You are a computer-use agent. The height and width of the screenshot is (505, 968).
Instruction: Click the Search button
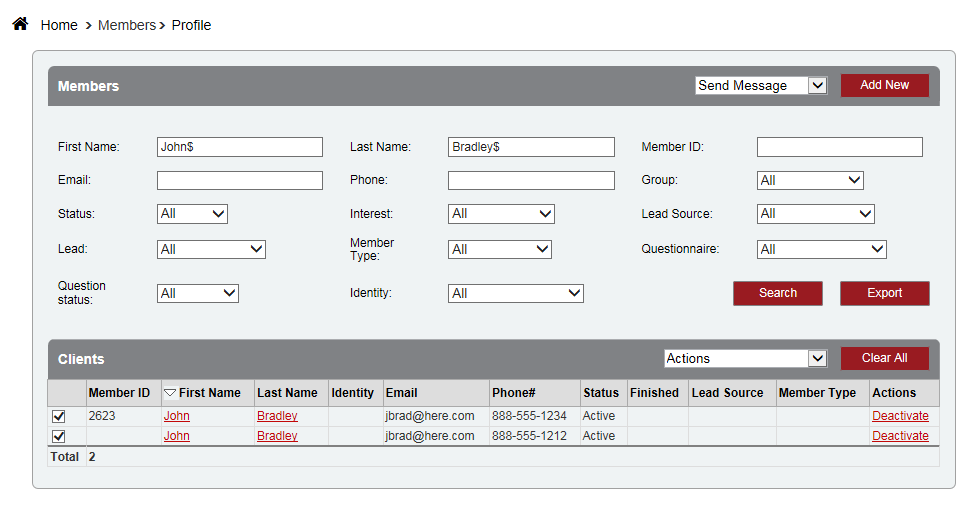pos(777,293)
